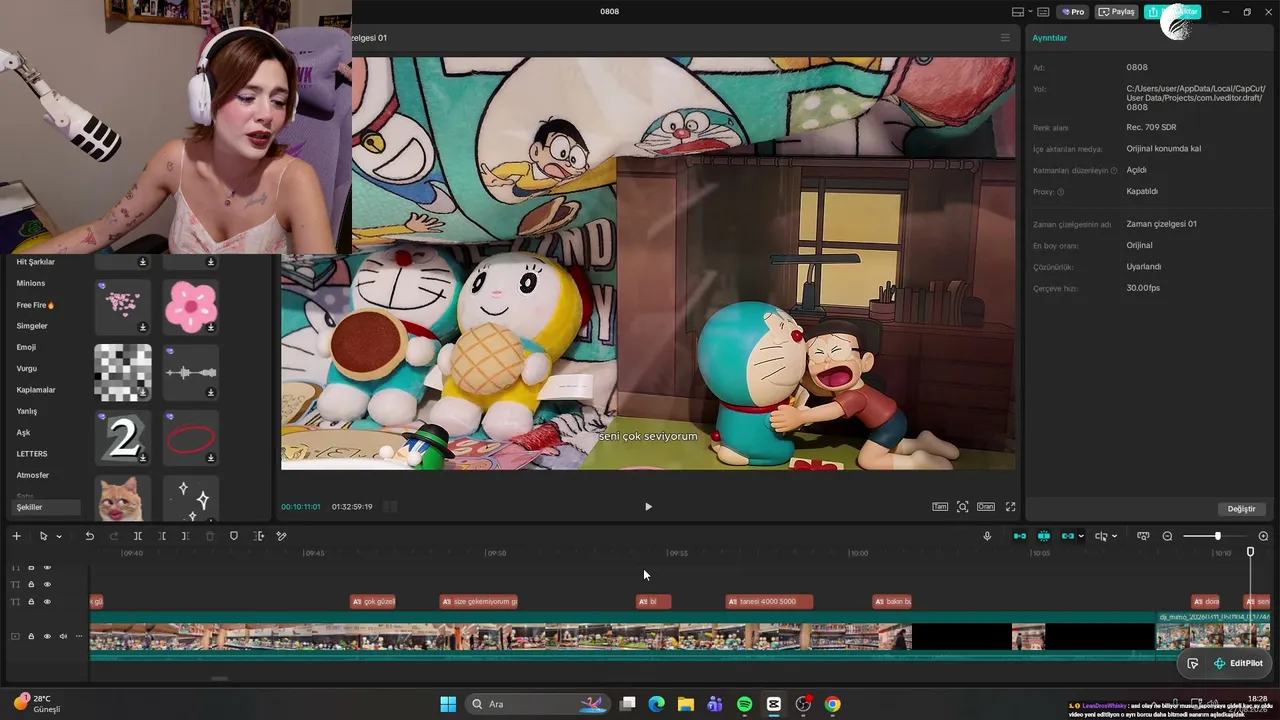Select the 'Minions' sticker category

point(31,283)
